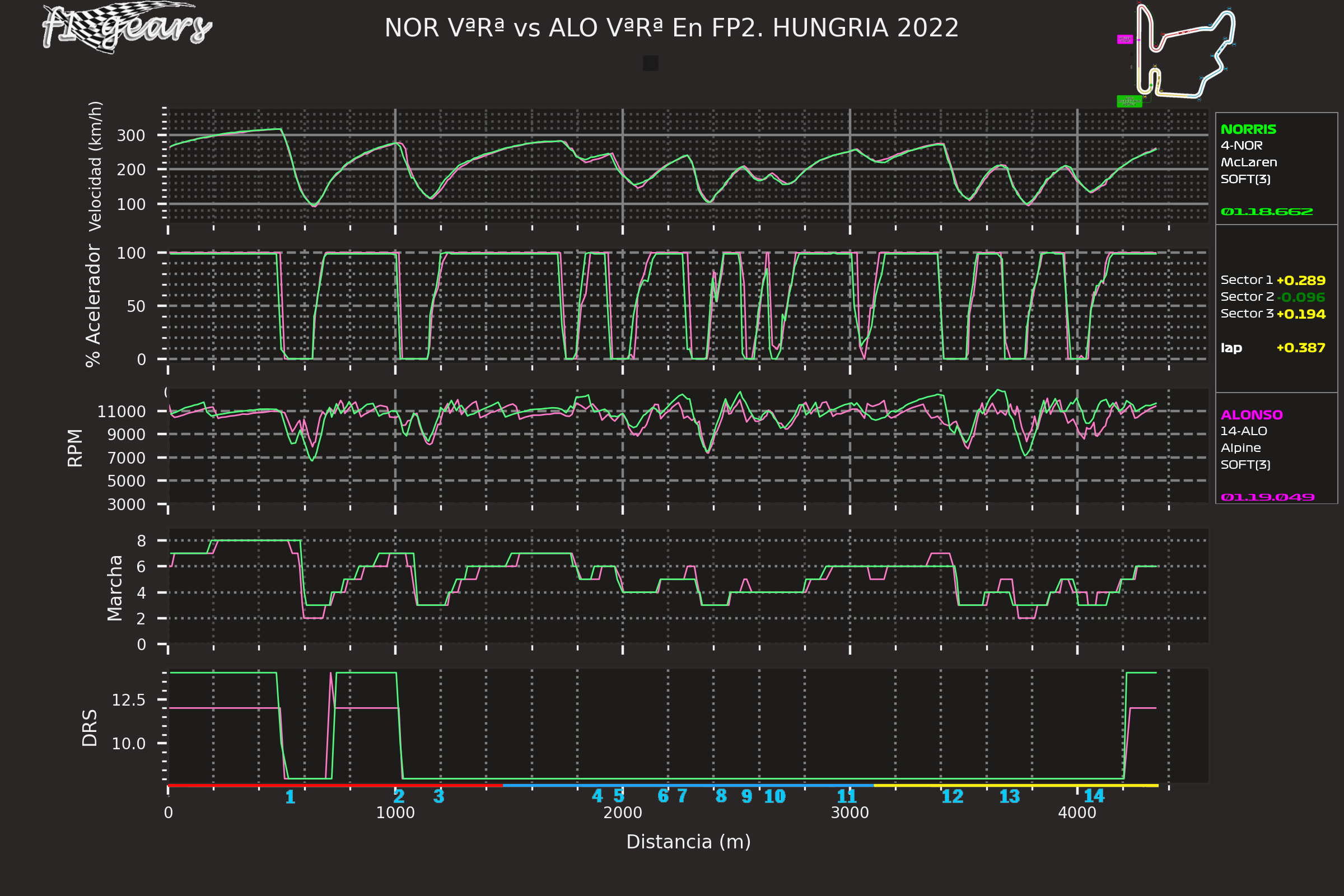Click the yellow Sector 3 bar on distance axis
The image size is (1344, 896).
coord(1015,785)
